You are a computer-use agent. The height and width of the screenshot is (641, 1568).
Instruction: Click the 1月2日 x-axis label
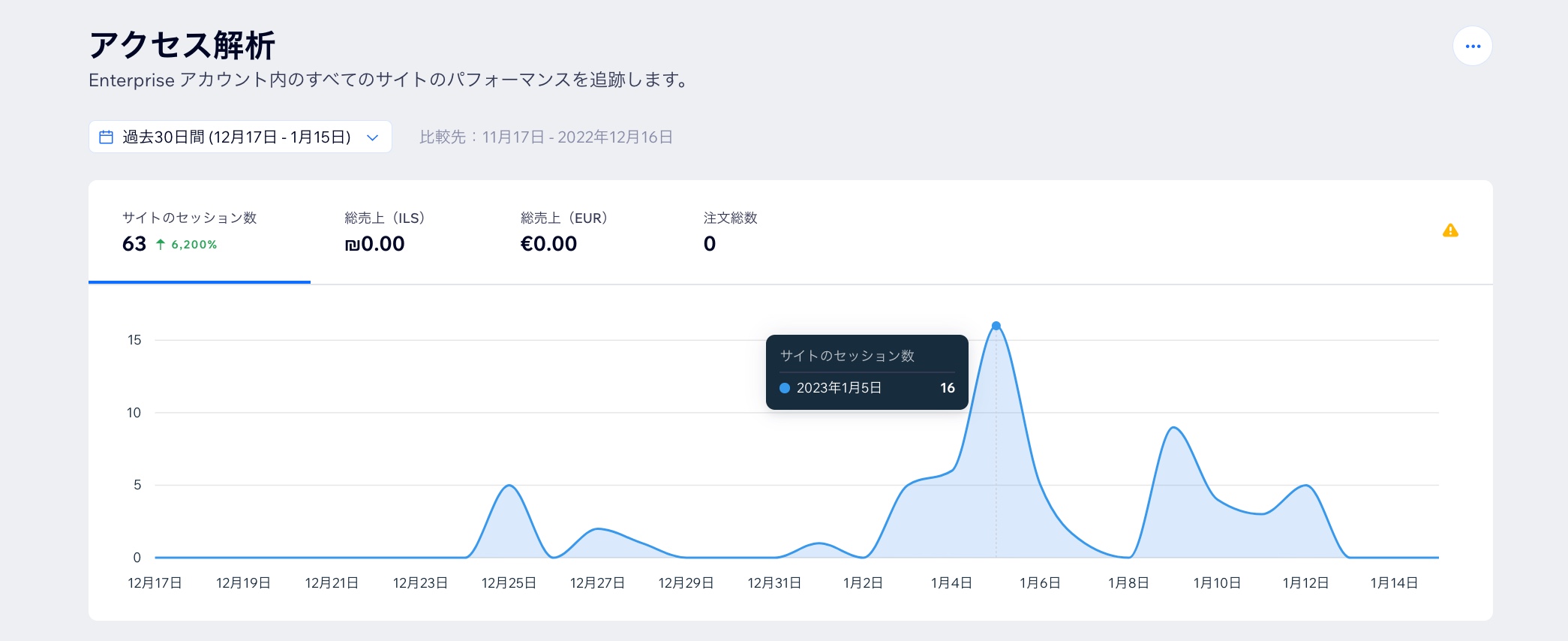(x=863, y=583)
